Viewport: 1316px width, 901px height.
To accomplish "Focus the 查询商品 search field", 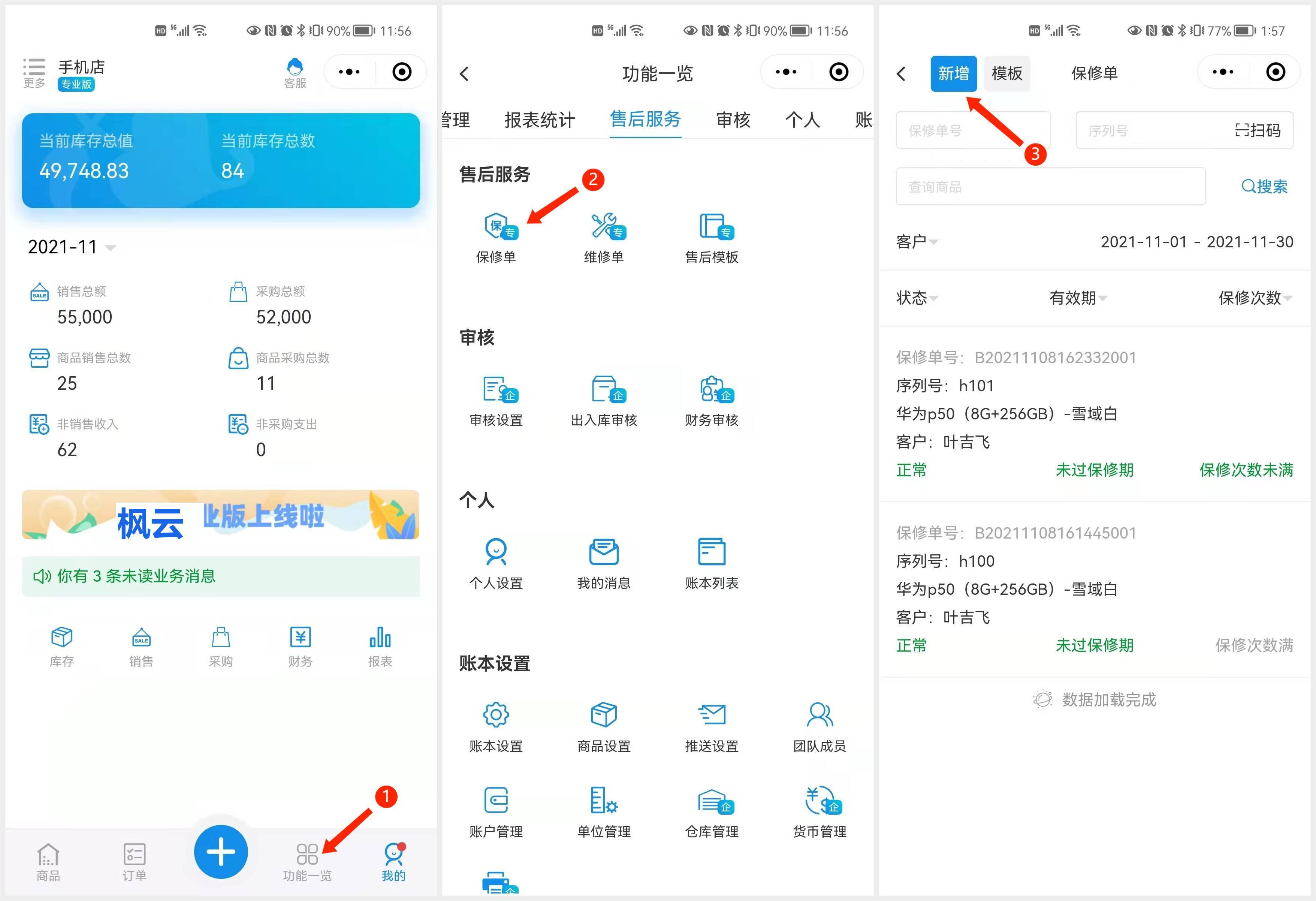I will (1050, 186).
